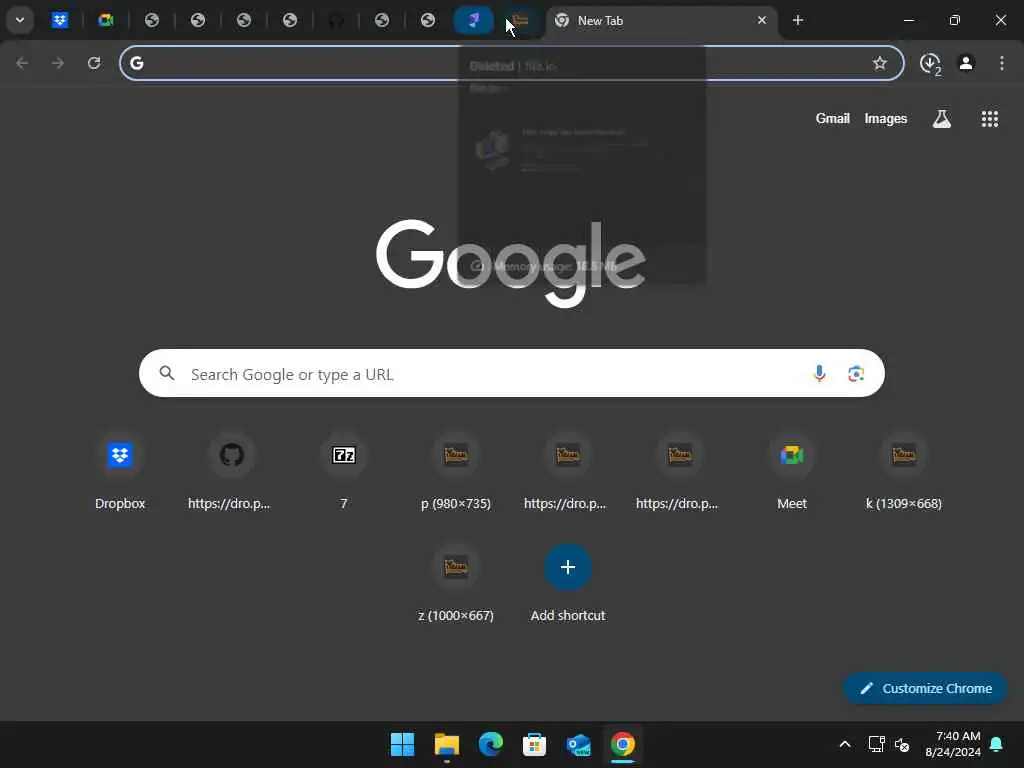Image resolution: width=1024 pixels, height=768 pixels.
Task: Select the New Tab tab
Action: click(x=661, y=20)
